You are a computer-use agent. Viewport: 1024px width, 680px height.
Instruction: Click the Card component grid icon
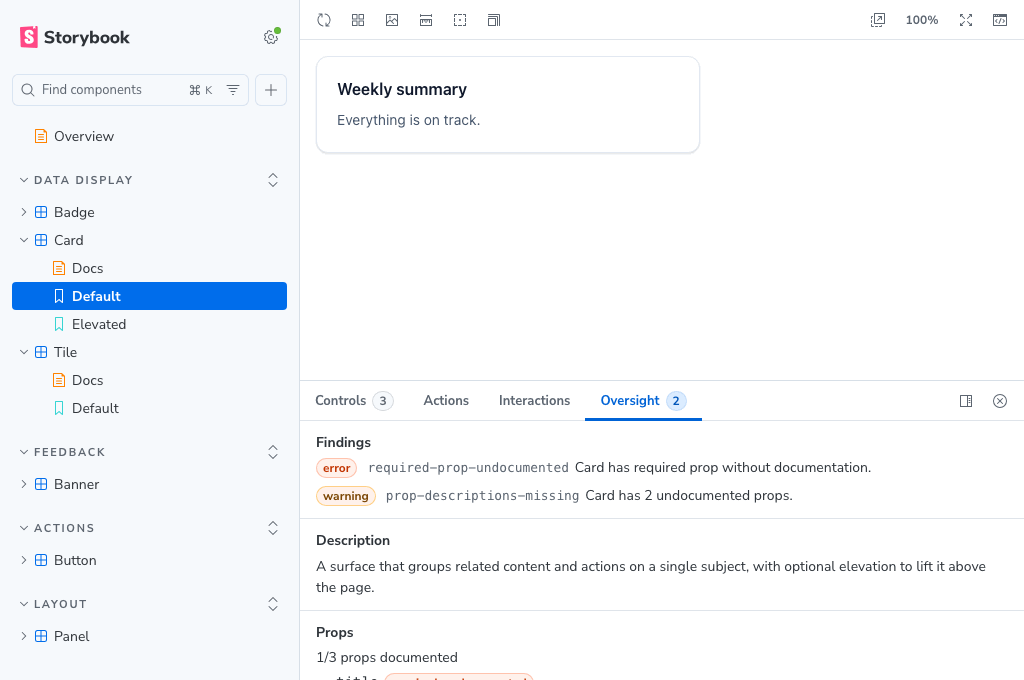click(41, 240)
